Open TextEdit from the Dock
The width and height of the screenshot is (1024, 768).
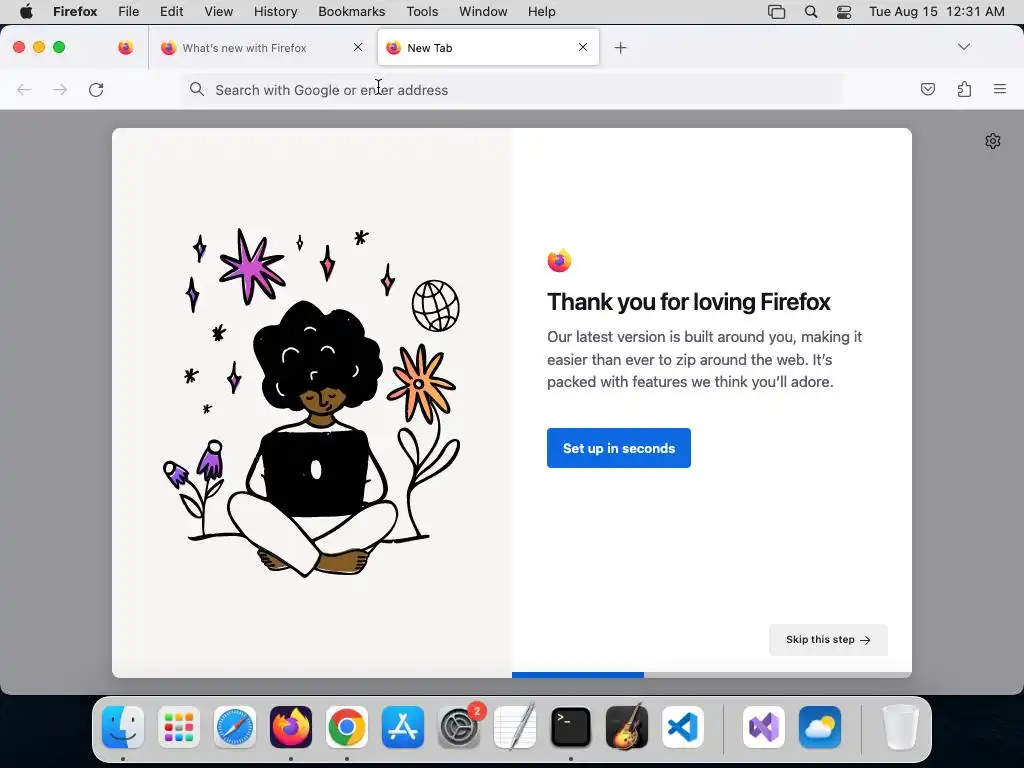(515, 727)
